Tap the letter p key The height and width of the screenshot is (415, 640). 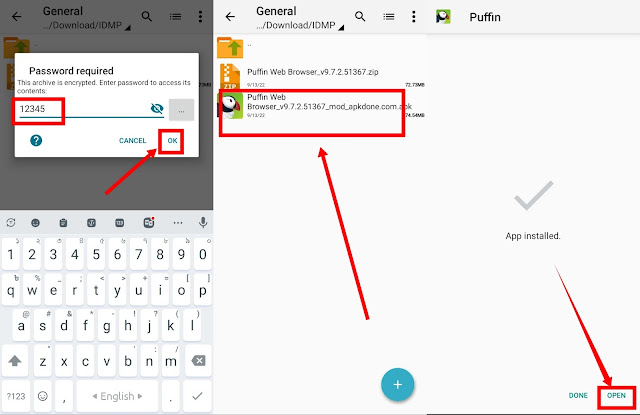pyautogui.click(x=202, y=291)
